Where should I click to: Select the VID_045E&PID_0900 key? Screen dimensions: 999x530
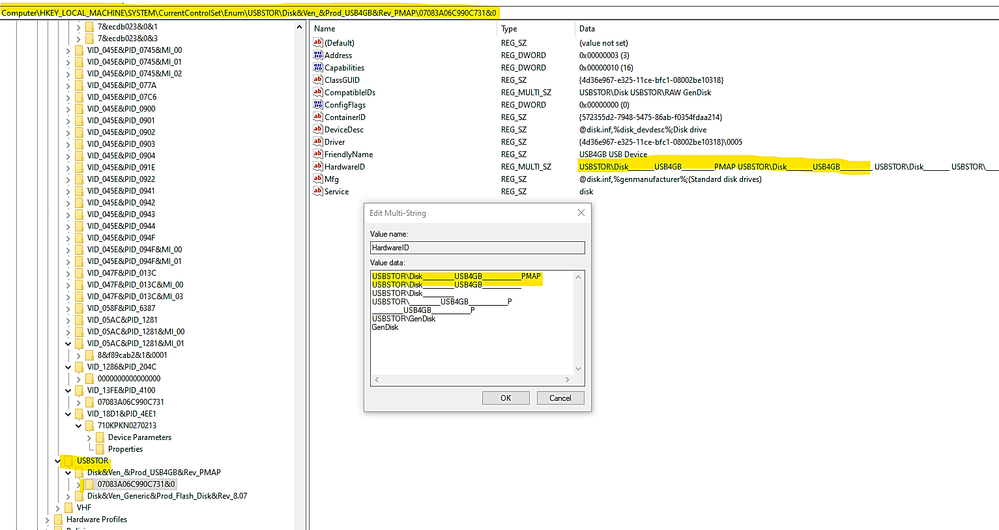121,109
